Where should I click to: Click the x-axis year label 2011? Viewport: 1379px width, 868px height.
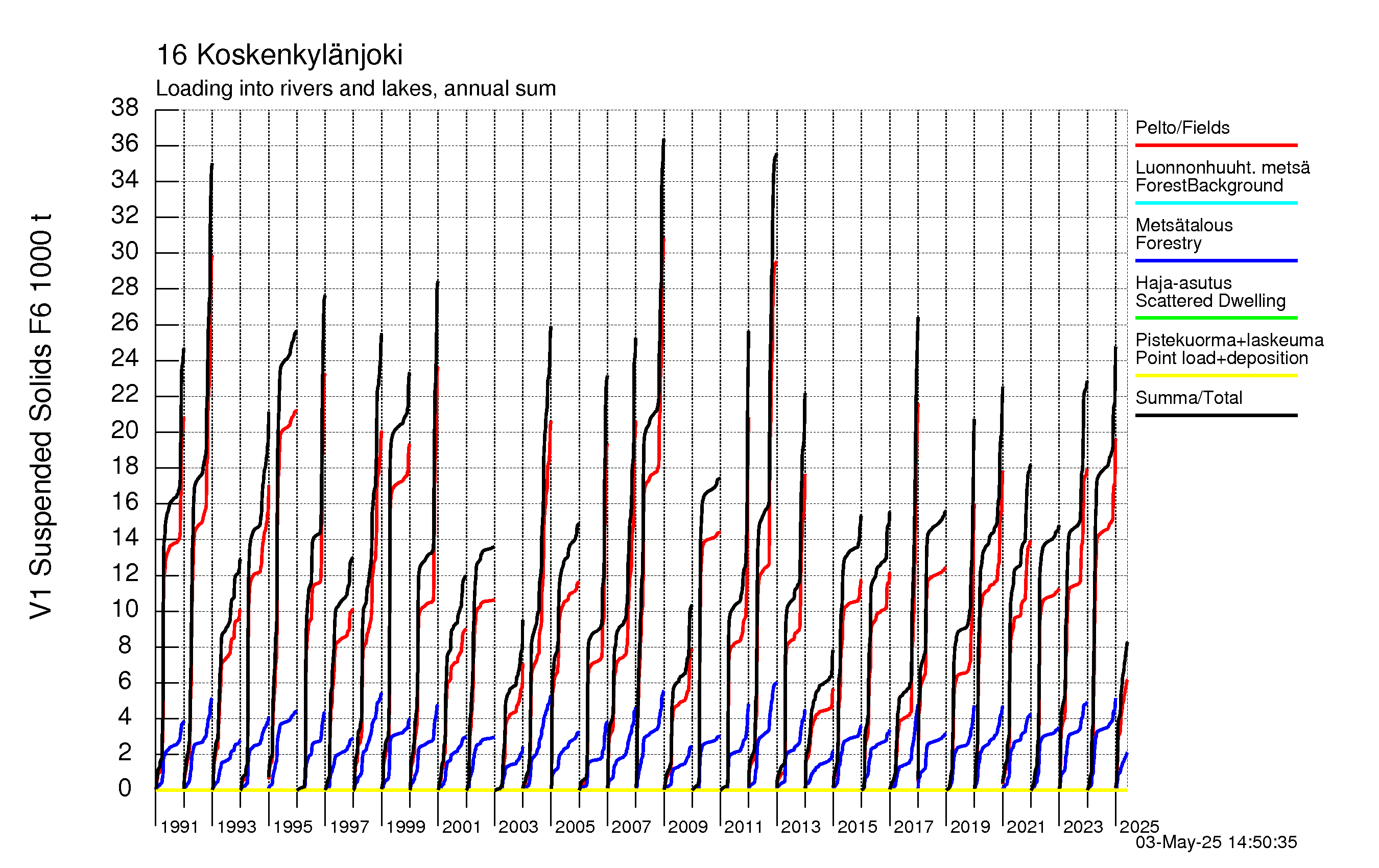tap(743, 827)
